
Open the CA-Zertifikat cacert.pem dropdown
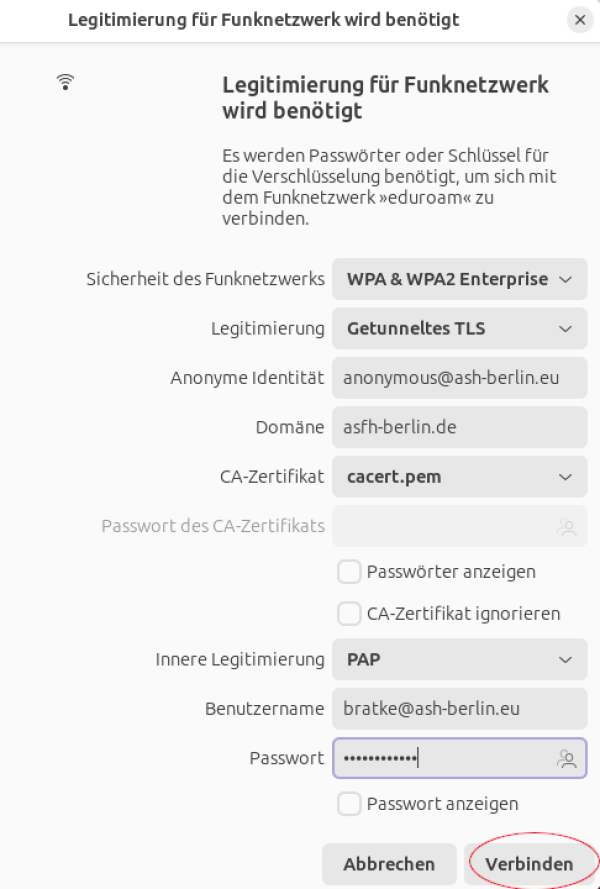point(459,477)
